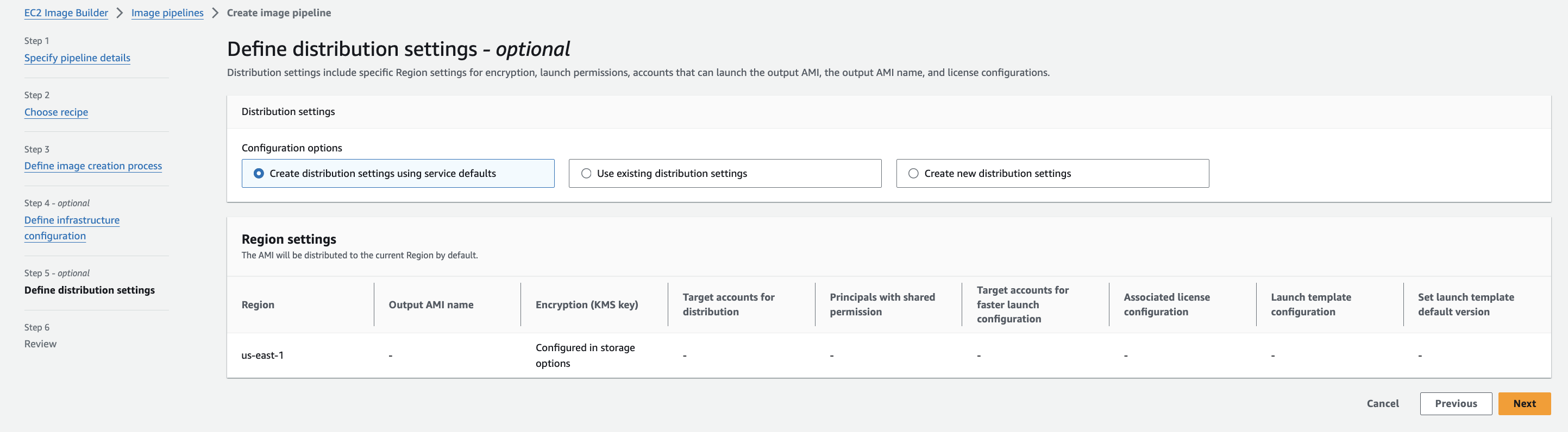Click Principals with shared permission header
The image size is (1568, 432).
(882, 304)
